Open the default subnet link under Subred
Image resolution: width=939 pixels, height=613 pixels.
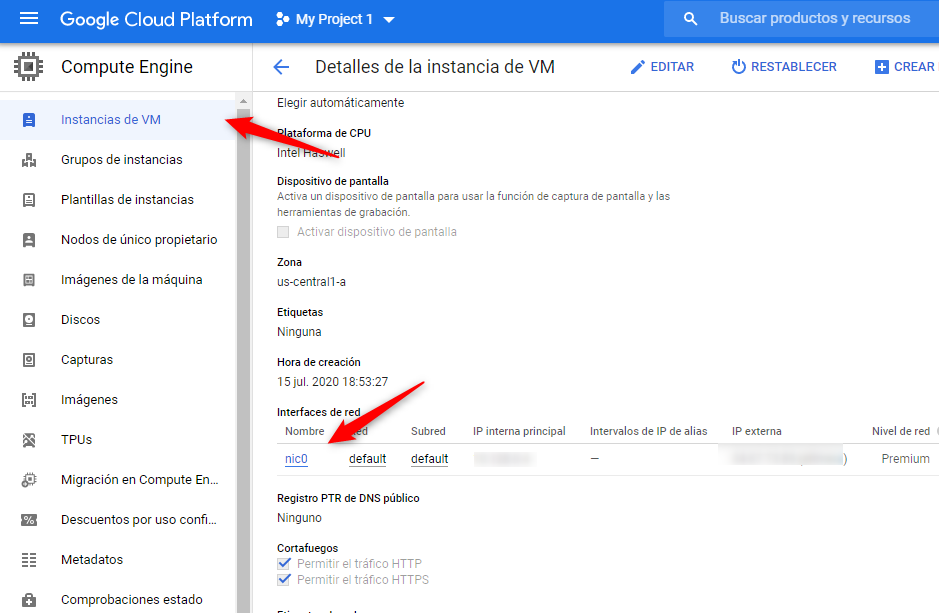pos(429,459)
